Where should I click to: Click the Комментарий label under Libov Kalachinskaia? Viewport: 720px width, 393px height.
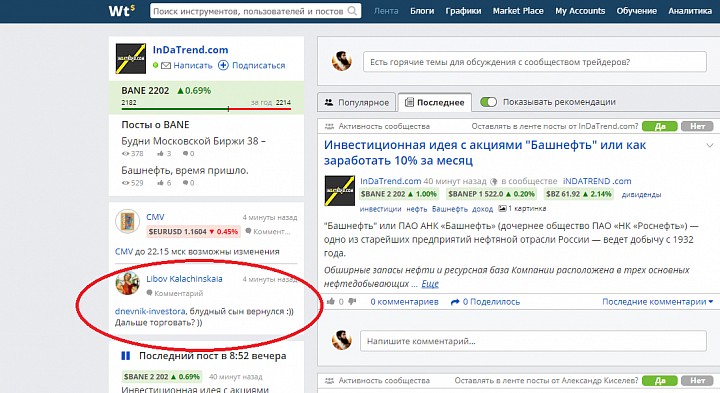[175, 293]
